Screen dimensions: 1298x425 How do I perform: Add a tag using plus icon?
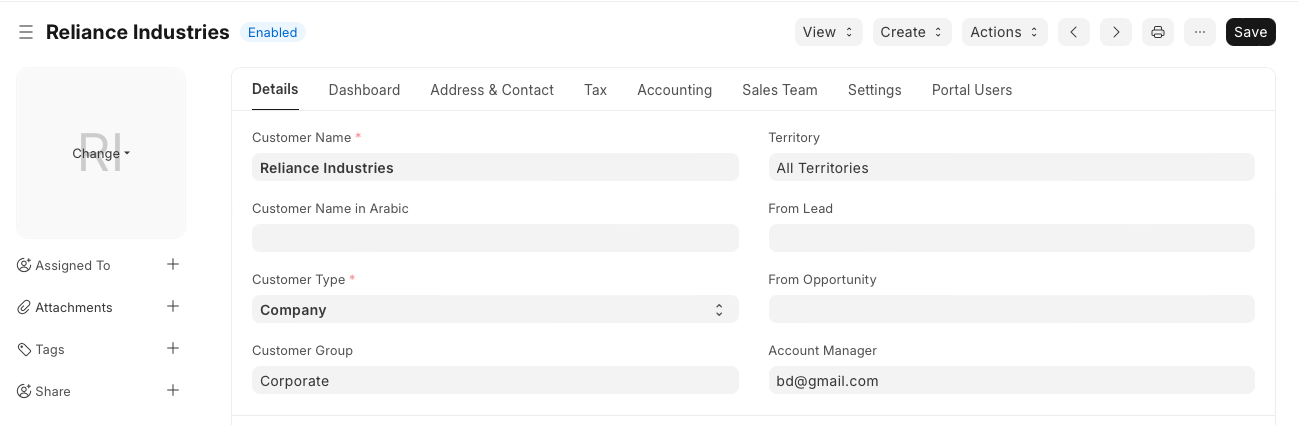173,349
